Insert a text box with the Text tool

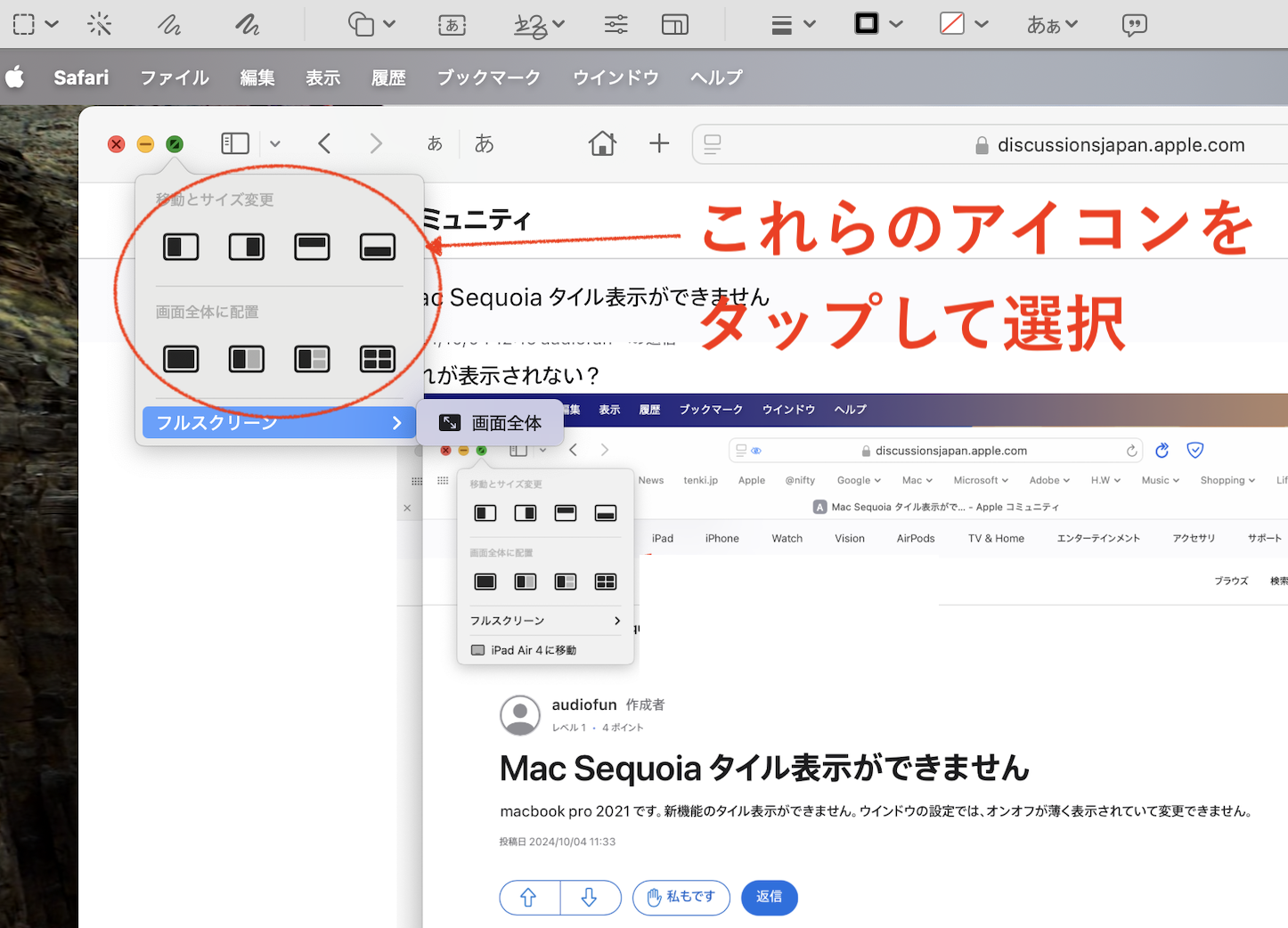click(452, 25)
